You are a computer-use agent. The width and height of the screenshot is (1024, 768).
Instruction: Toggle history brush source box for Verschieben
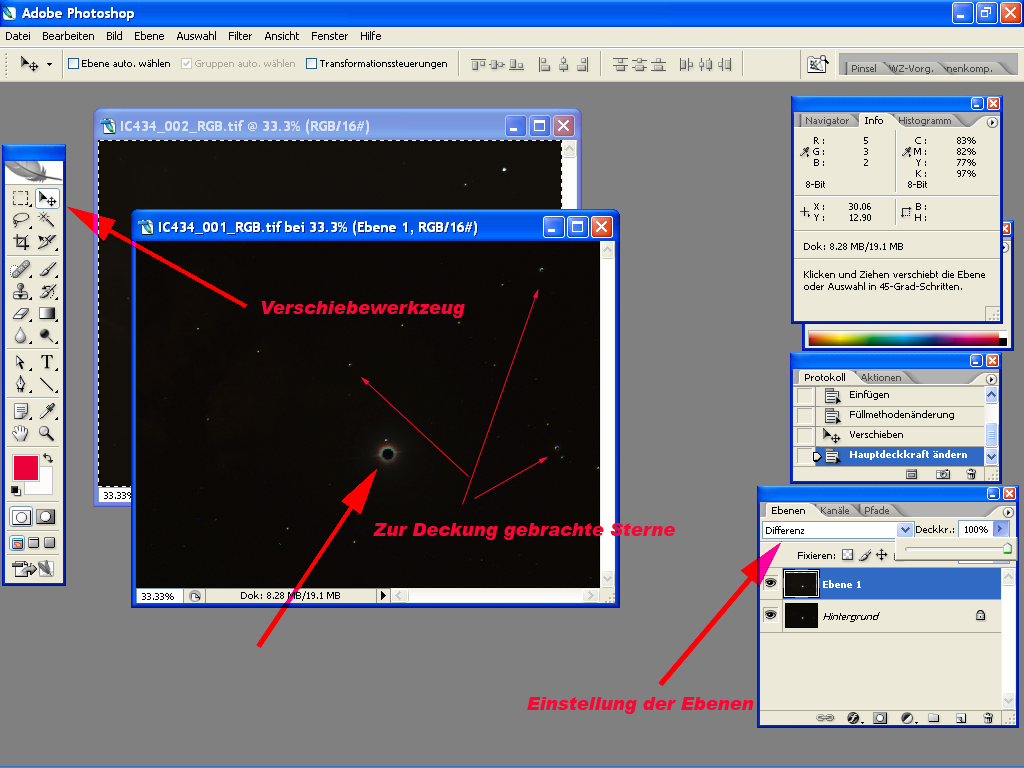click(x=805, y=435)
